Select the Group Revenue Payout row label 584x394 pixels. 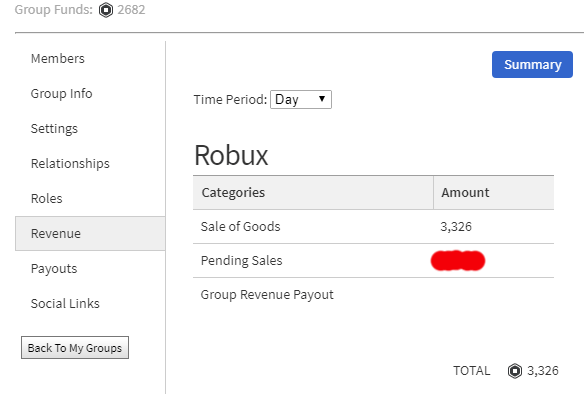click(267, 295)
